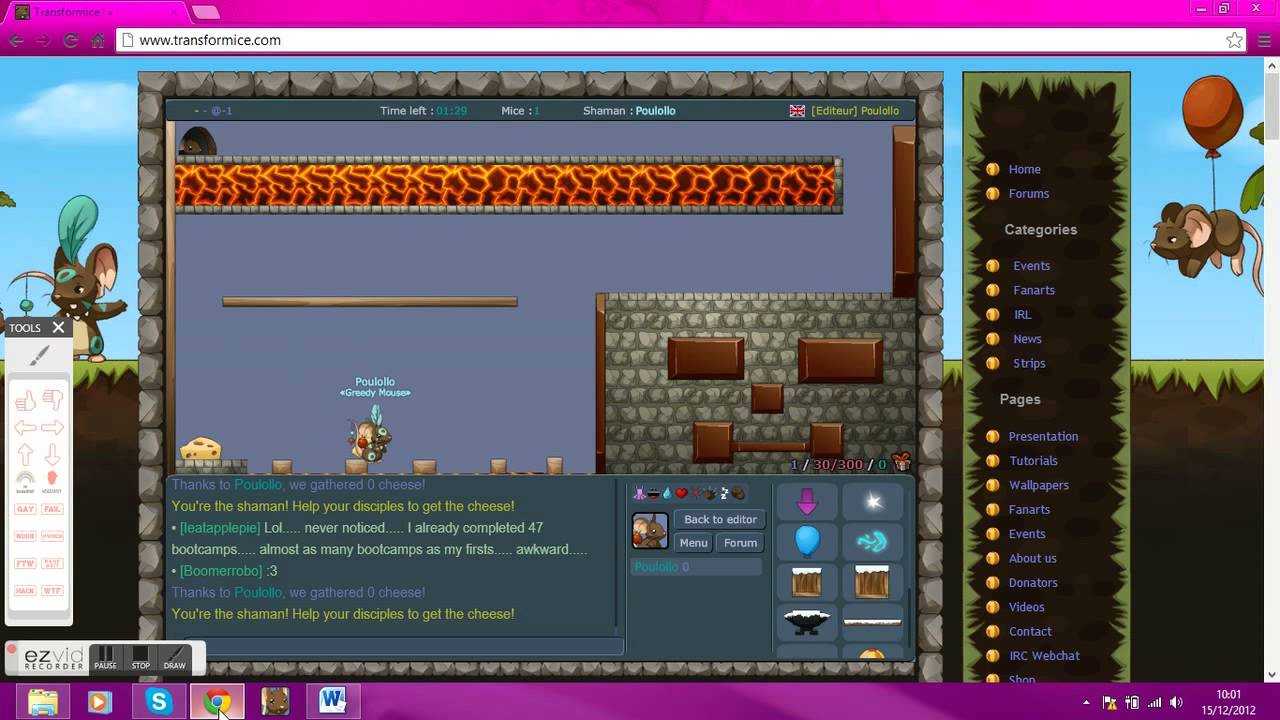Close the Tools panel
Image resolution: width=1280 pixels, height=720 pixels.
click(x=58, y=327)
